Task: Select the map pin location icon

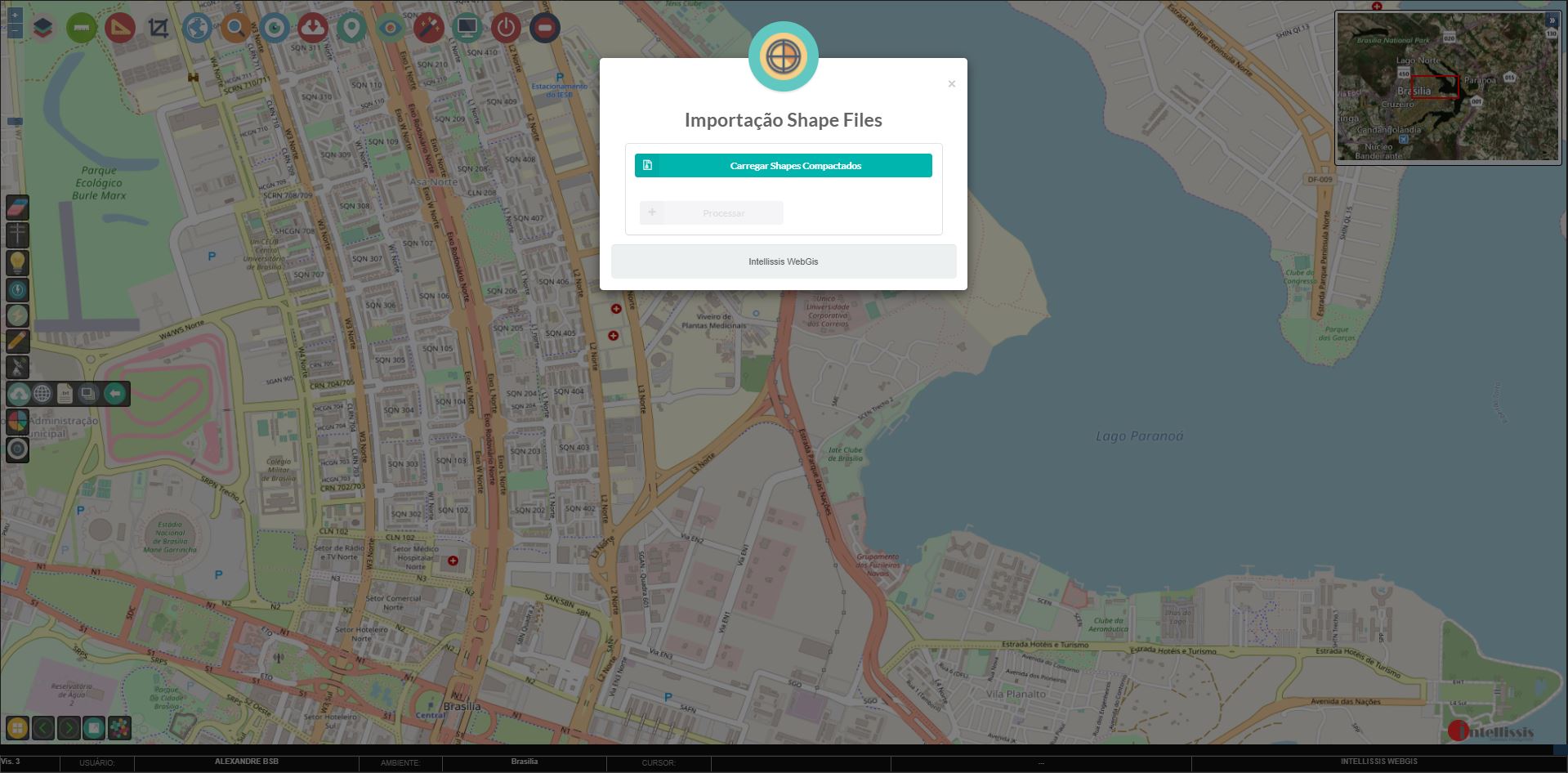Action: pos(351,29)
